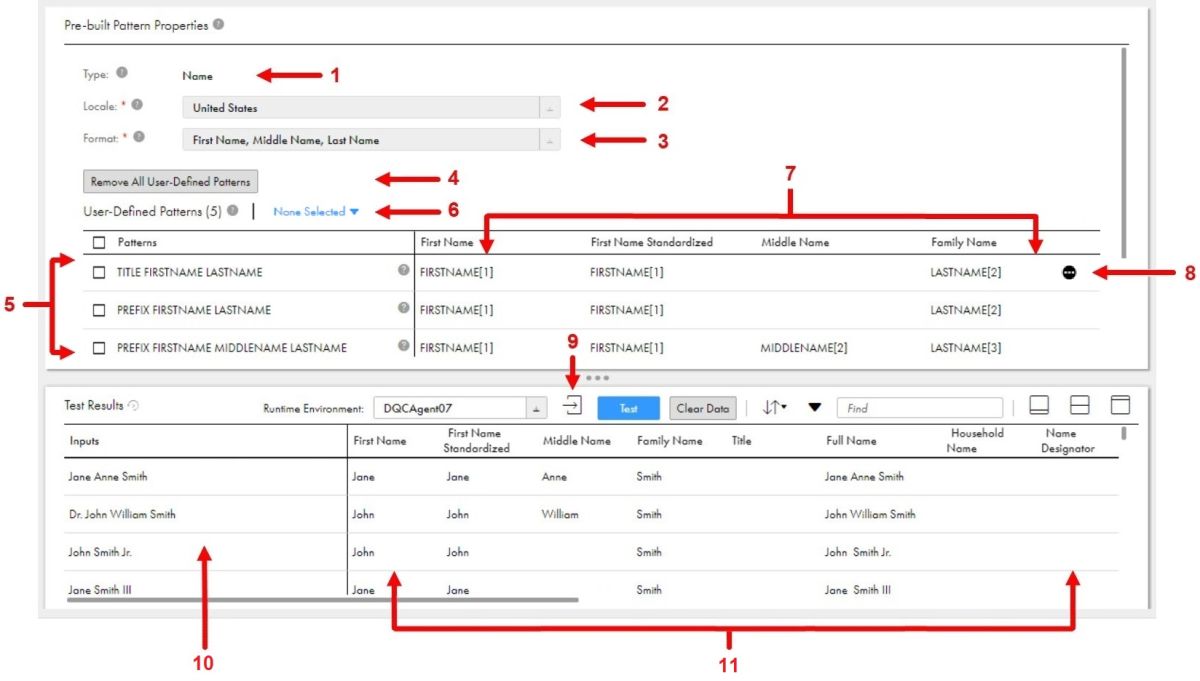The width and height of the screenshot is (1200, 681).
Task: Open Runtime Environment DQCAgent07 dropdown
Action: coord(460,408)
